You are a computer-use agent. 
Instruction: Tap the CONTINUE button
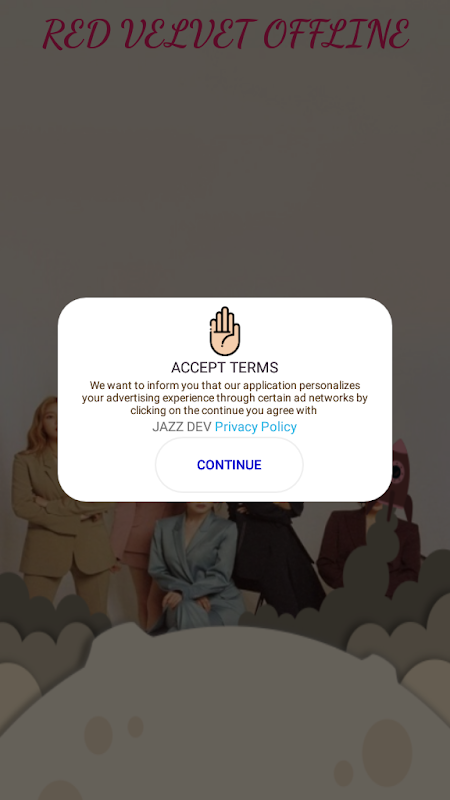click(229, 465)
